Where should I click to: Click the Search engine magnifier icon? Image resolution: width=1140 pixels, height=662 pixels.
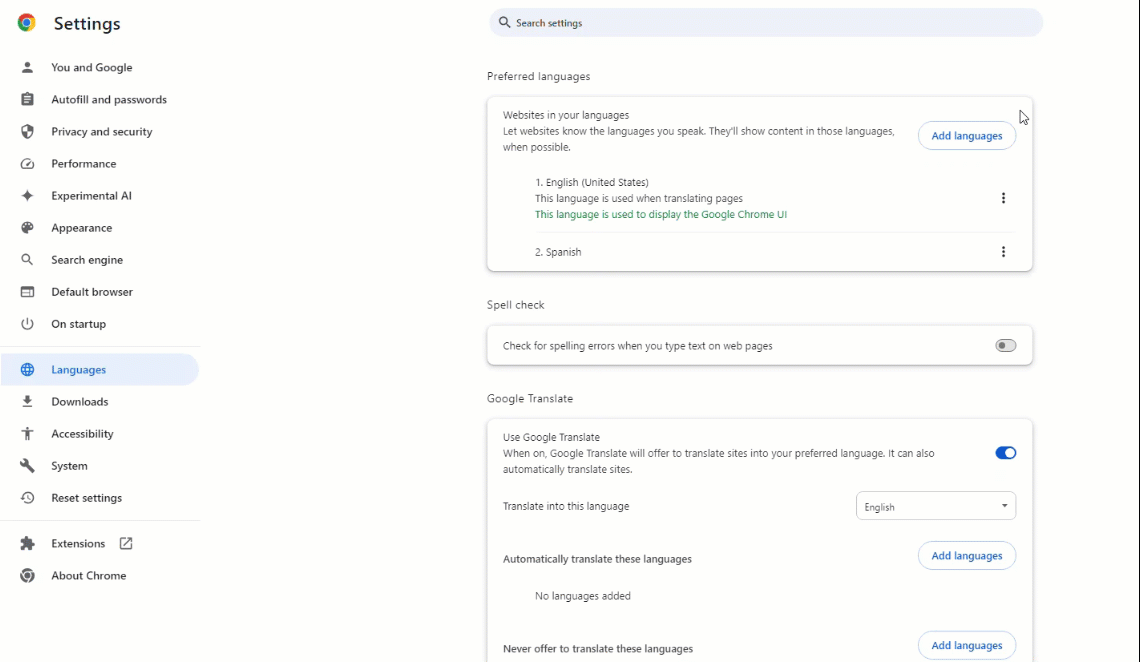pyautogui.click(x=27, y=259)
